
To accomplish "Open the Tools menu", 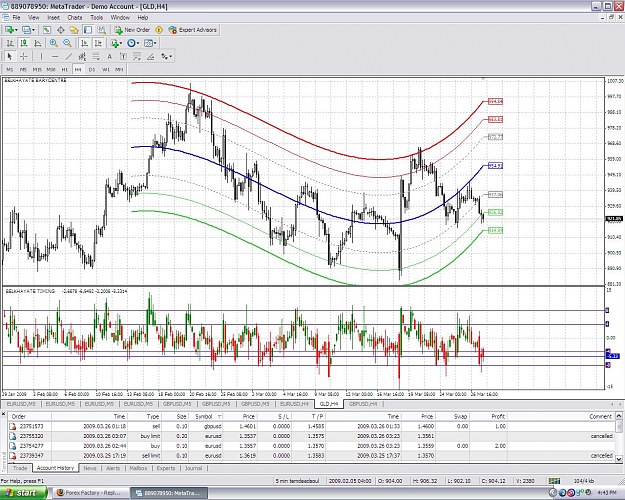I will point(96,18).
